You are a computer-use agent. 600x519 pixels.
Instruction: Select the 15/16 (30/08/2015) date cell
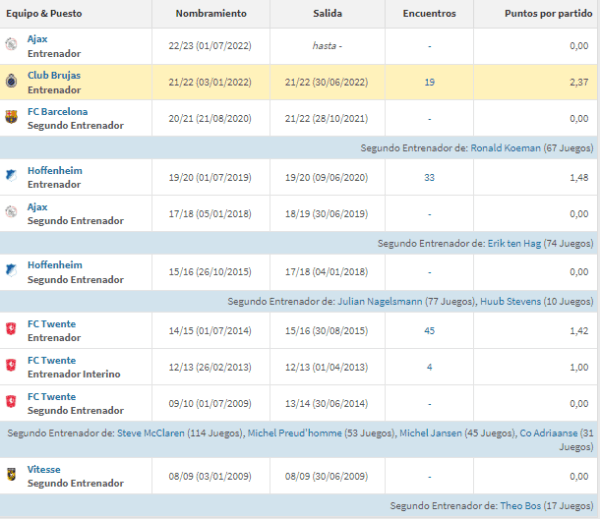326,331
